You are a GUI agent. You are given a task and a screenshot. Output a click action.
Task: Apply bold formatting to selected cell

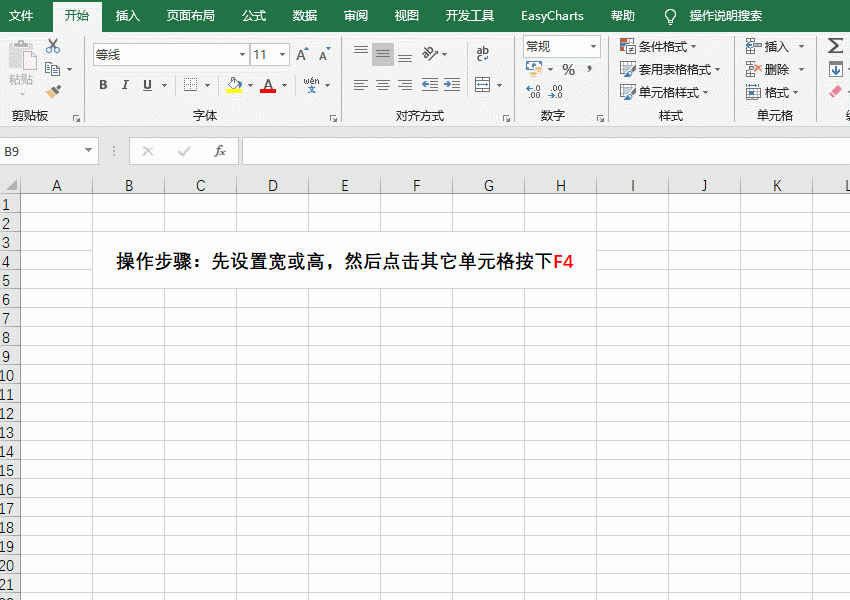[102, 85]
